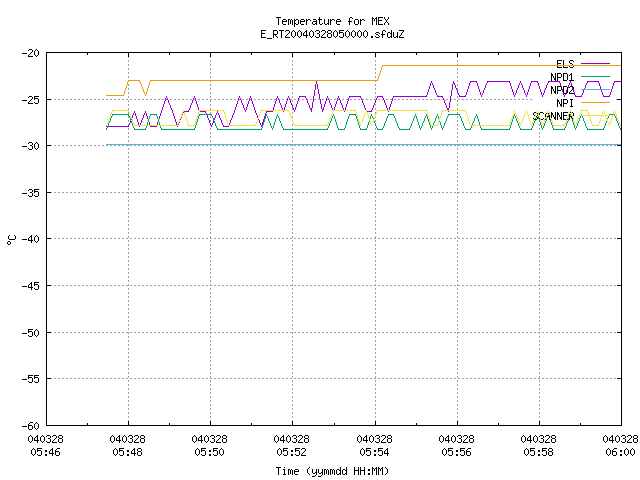The height and width of the screenshot is (480, 640).
Task: Click the 05:46 x-axis time label
Action: (45, 452)
